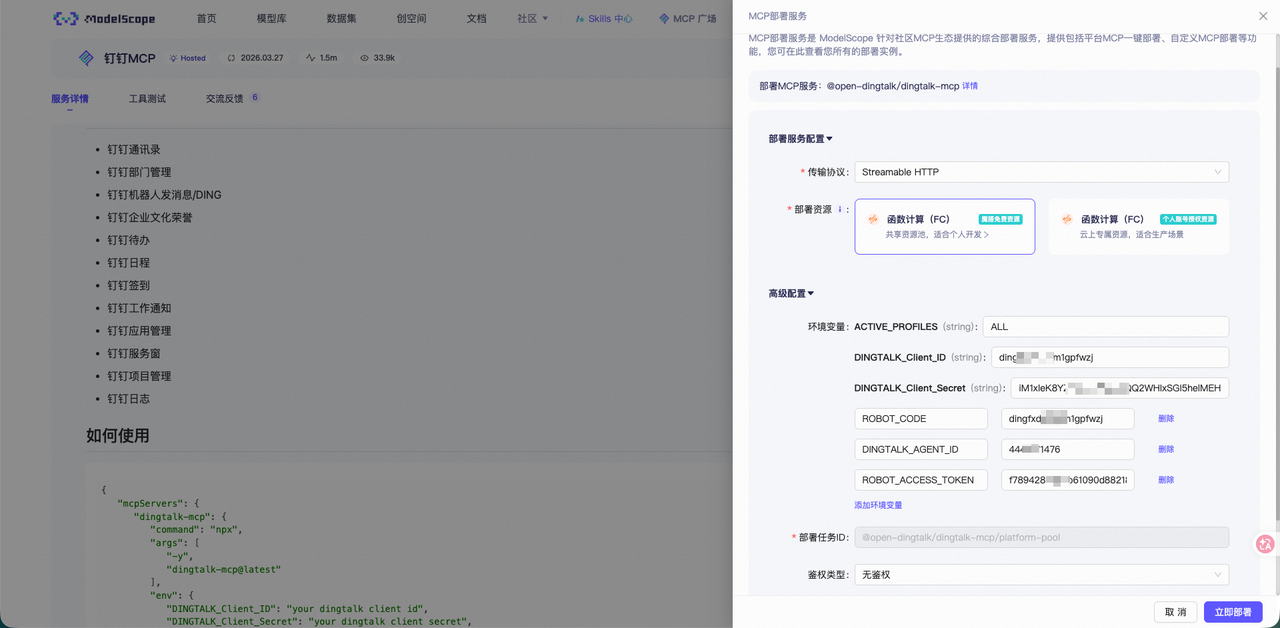Click the DINGTALK_Client_Secret value field
This screenshot has height=628, width=1280.
(1120, 388)
